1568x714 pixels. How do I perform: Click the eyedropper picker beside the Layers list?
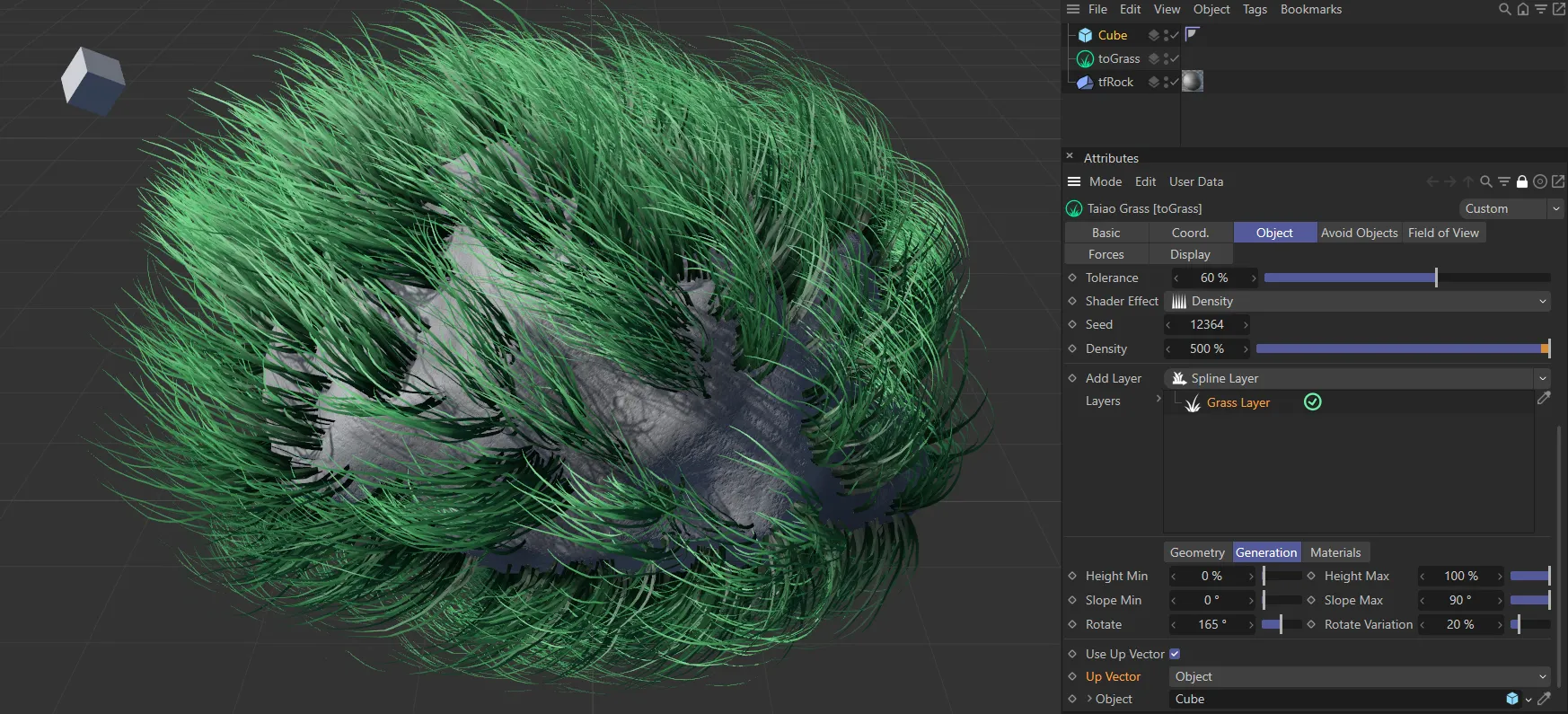click(1544, 398)
